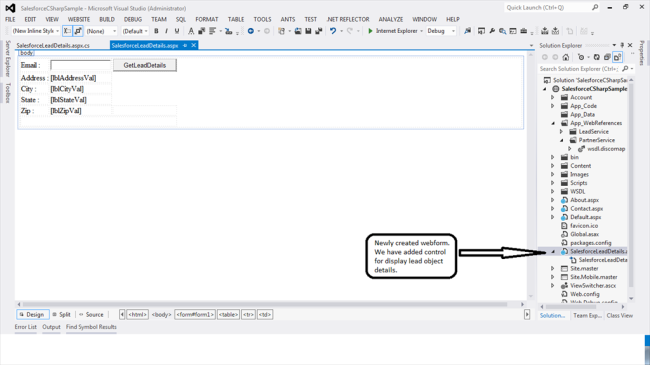The image size is (650, 365).
Task: Collapse the App_WebReferences folder
Action: click(553, 123)
